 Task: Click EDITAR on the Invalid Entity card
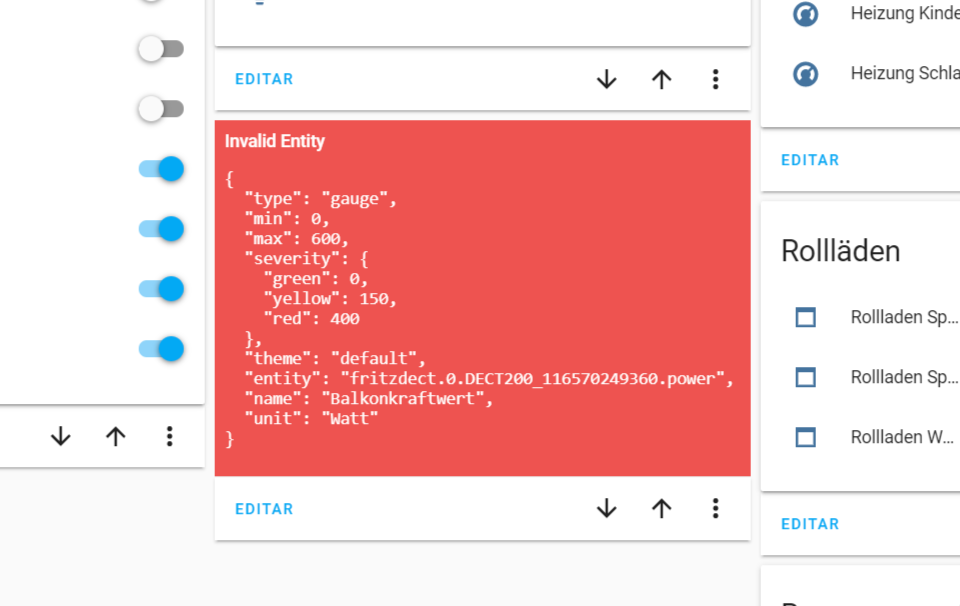pos(263,509)
